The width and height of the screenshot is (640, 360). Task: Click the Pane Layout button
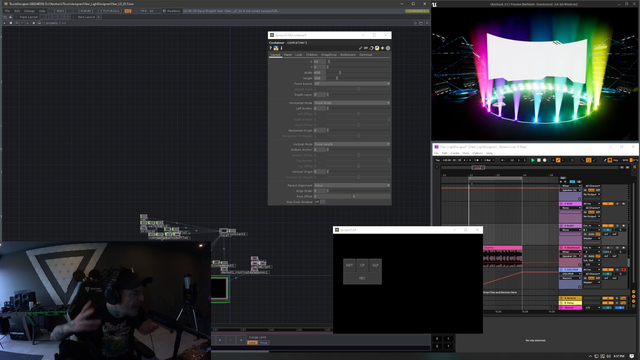pos(29,17)
